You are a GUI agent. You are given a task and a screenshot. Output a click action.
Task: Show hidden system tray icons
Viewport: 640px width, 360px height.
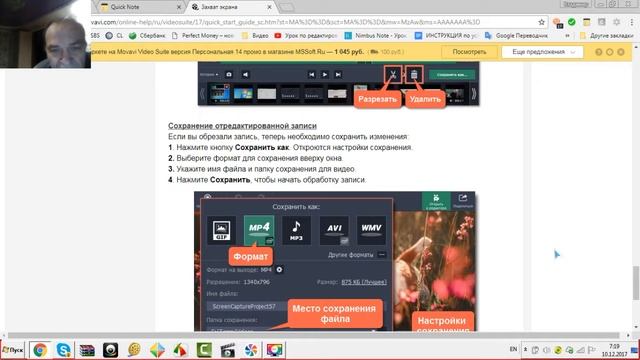526,350
